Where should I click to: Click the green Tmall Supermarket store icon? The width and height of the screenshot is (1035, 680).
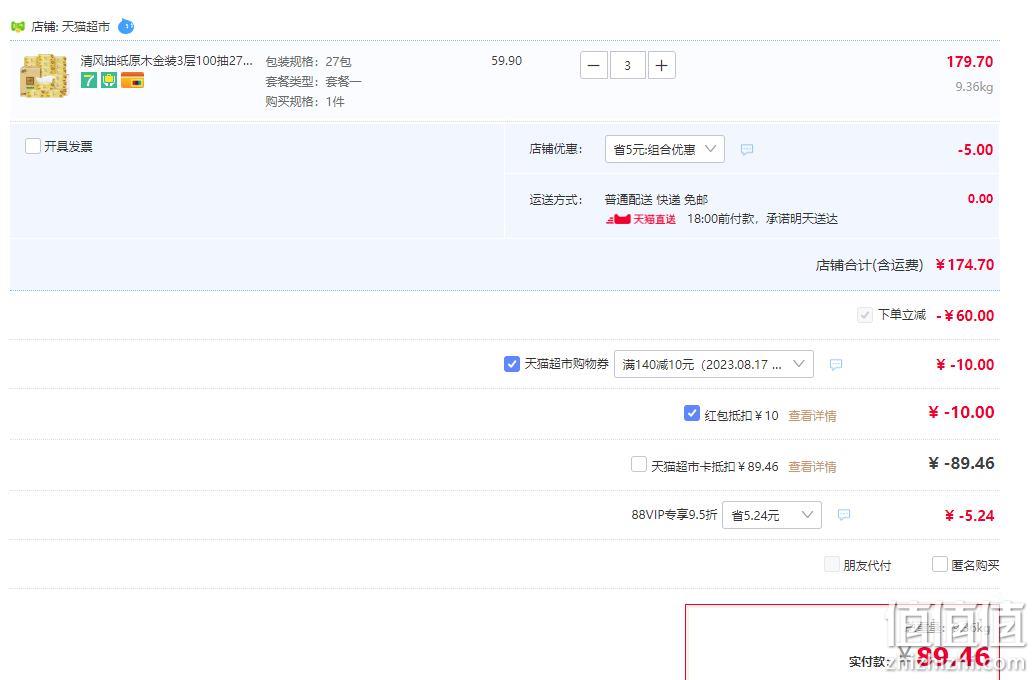coord(18,26)
